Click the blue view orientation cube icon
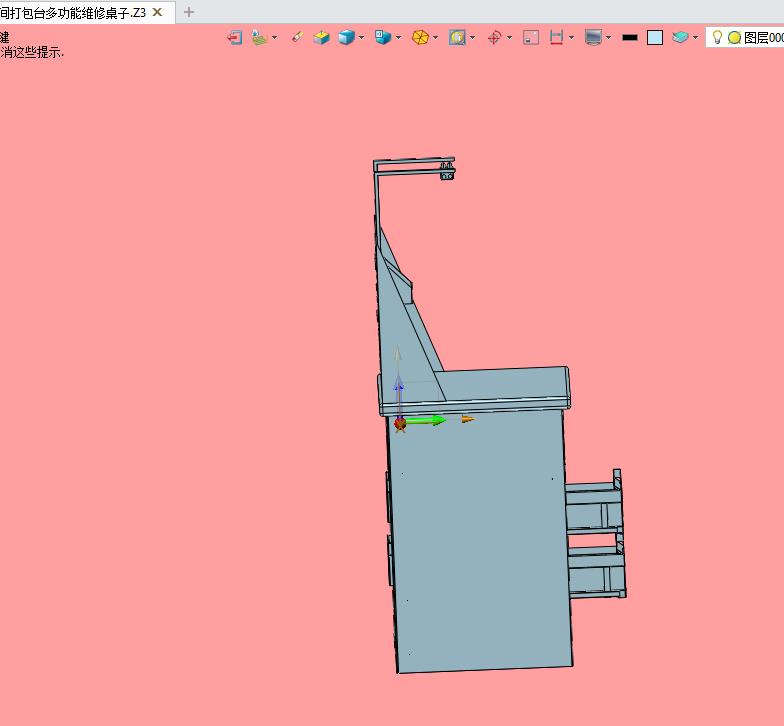 pyautogui.click(x=382, y=37)
